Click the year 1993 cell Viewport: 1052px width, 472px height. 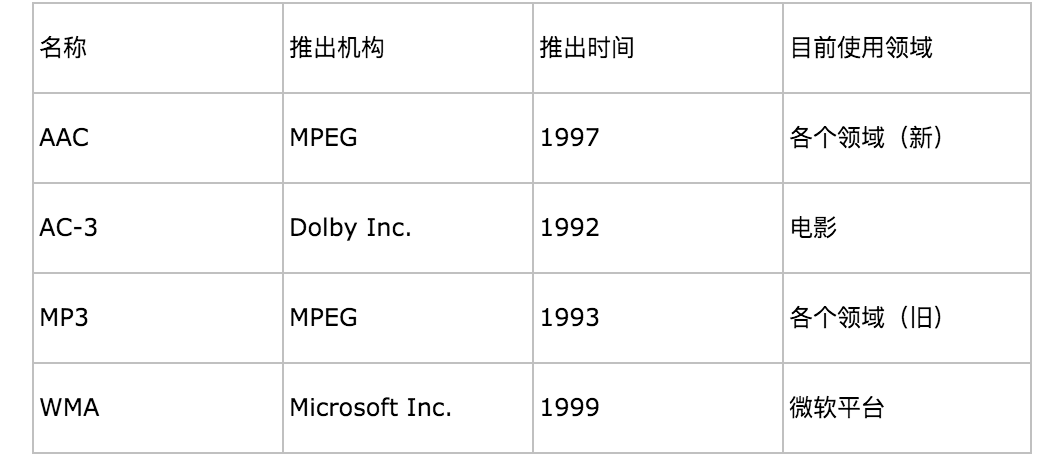pyautogui.click(x=570, y=317)
